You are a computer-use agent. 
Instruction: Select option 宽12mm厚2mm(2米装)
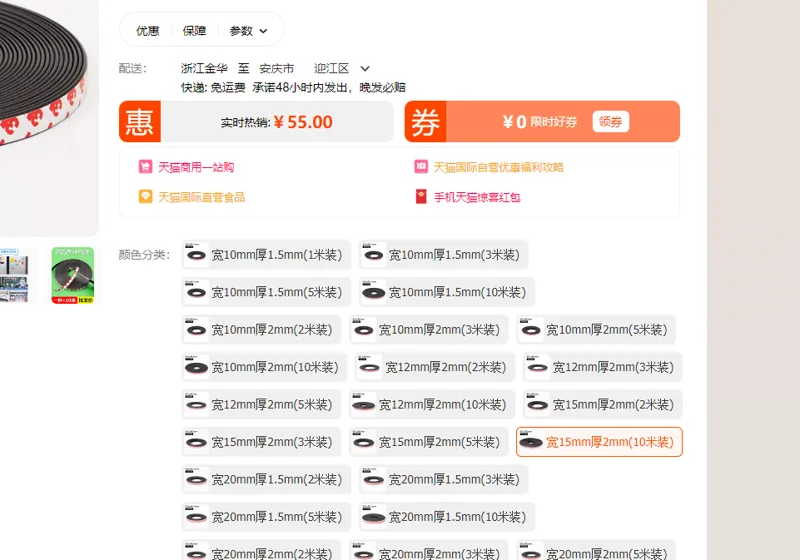pyautogui.click(x=435, y=367)
